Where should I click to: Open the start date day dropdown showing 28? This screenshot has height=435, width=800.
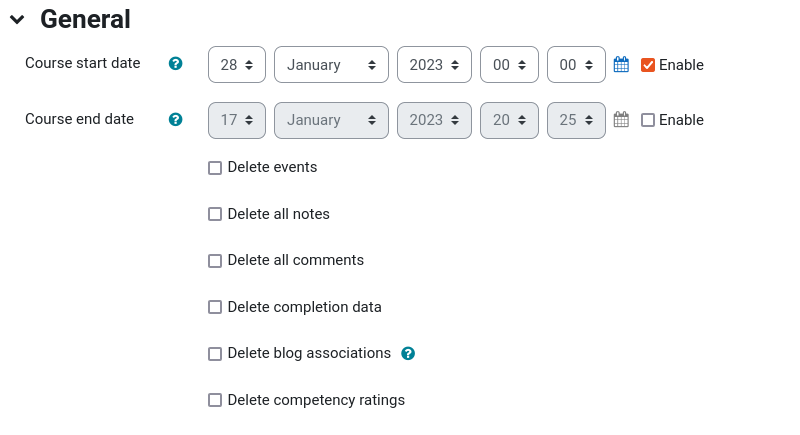coord(237,65)
